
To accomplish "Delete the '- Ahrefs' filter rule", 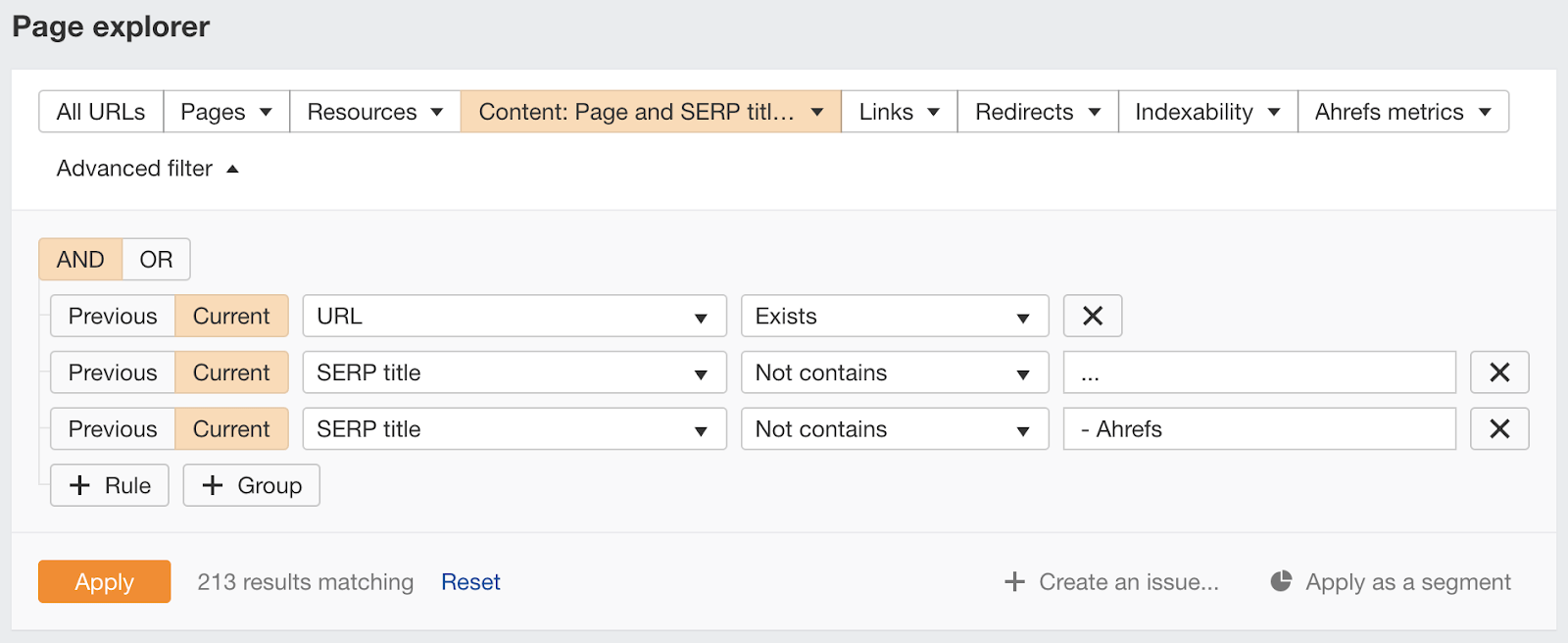I will tap(1498, 429).
